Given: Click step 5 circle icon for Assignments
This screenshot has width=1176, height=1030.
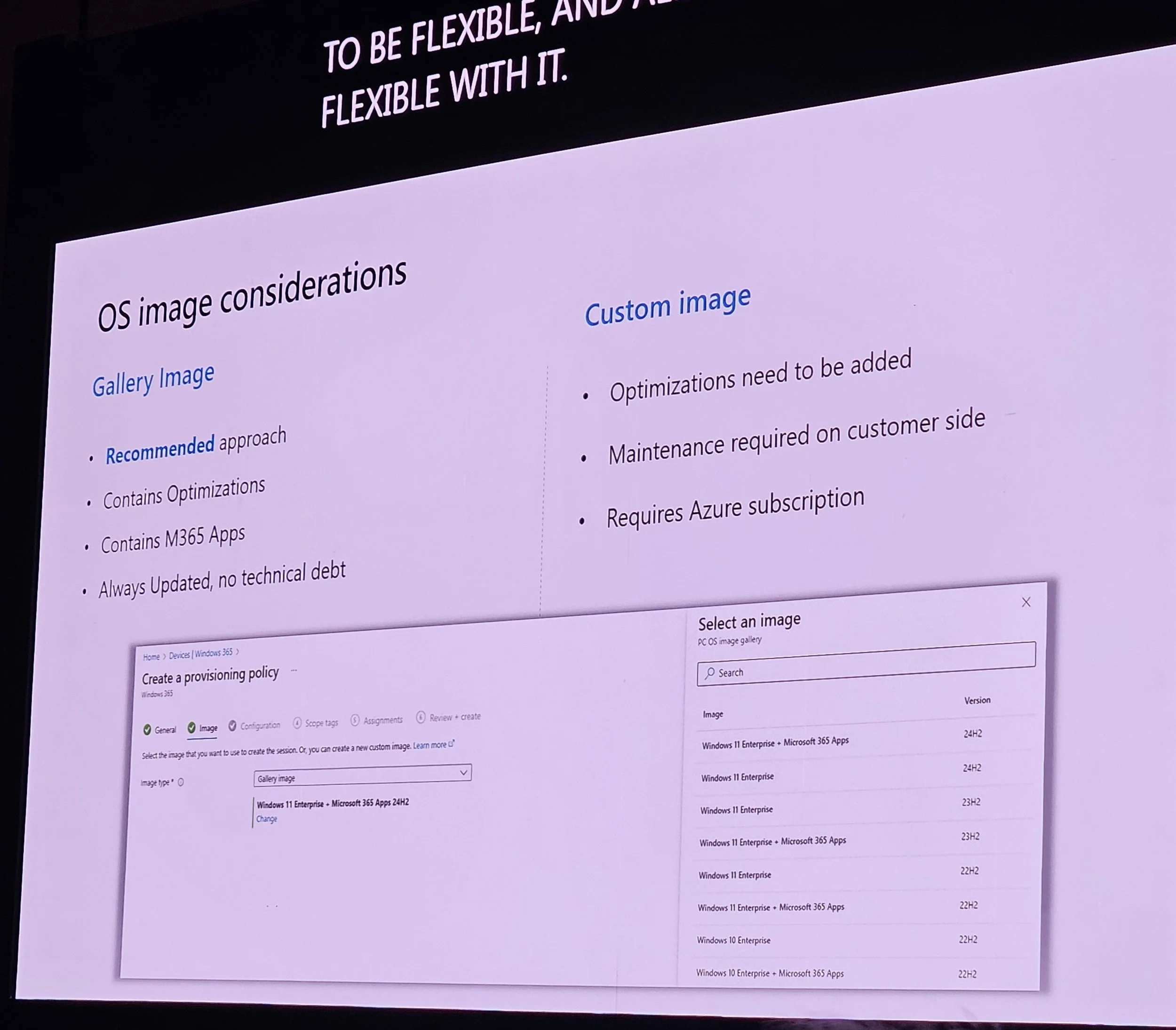Looking at the screenshot, I should click(355, 720).
